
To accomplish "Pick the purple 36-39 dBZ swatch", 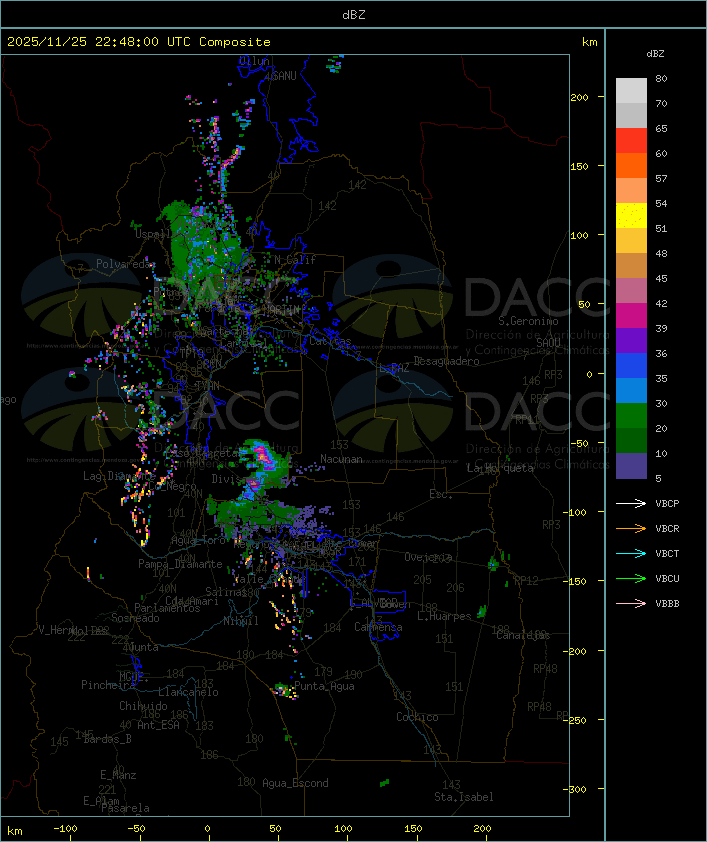I will (x=631, y=340).
